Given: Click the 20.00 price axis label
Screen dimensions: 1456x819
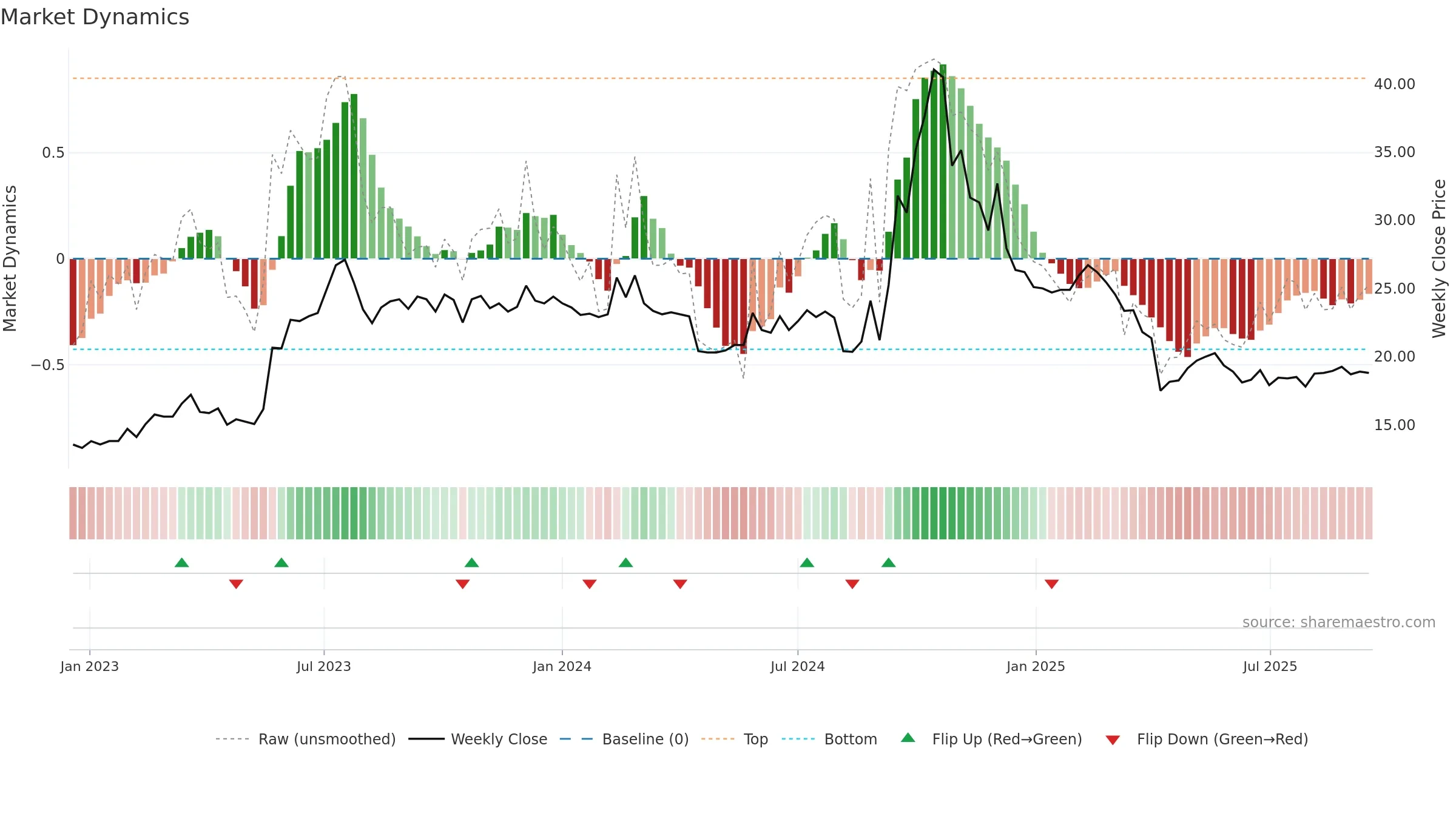Looking at the screenshot, I should tap(1395, 357).
